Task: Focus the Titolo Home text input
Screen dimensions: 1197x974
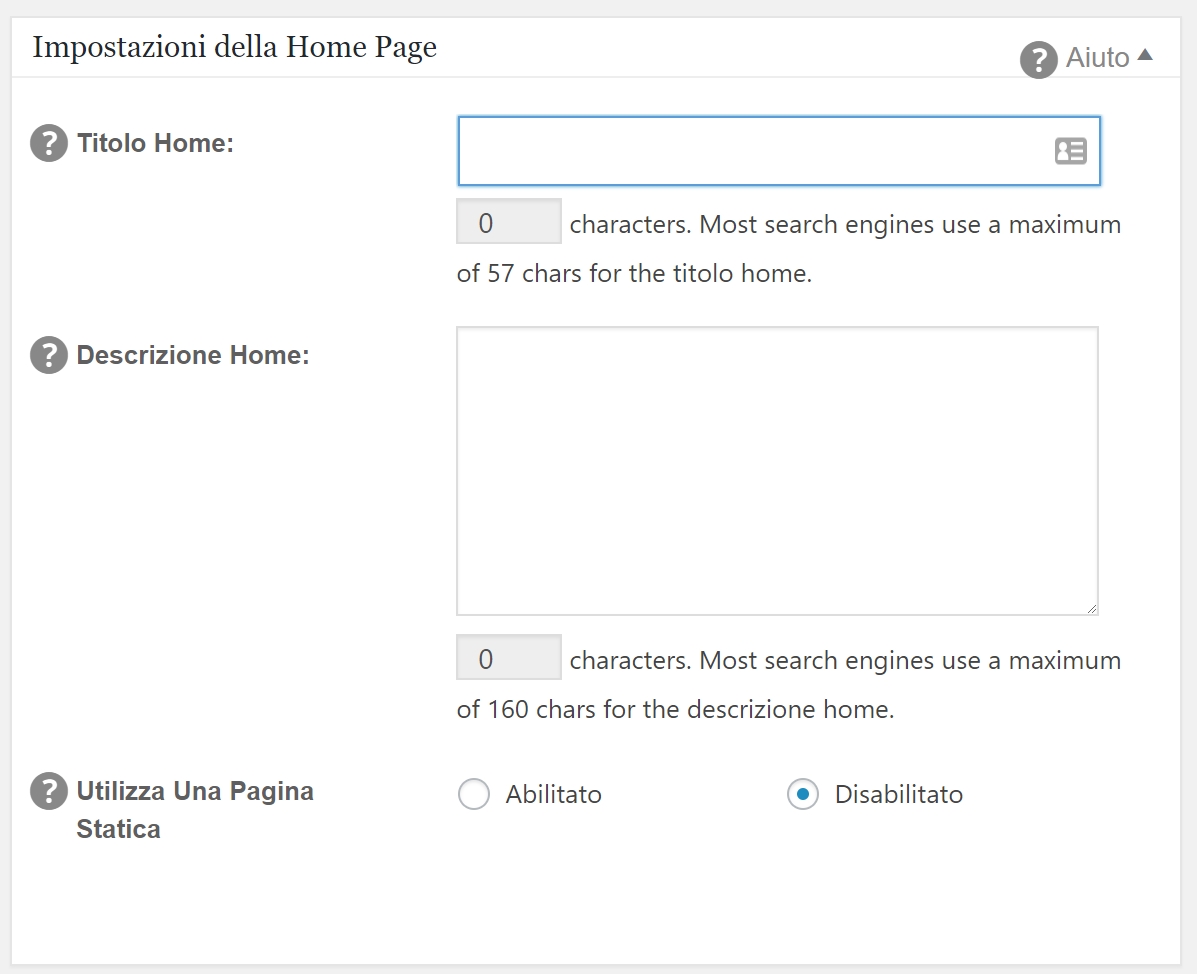Action: point(750,151)
